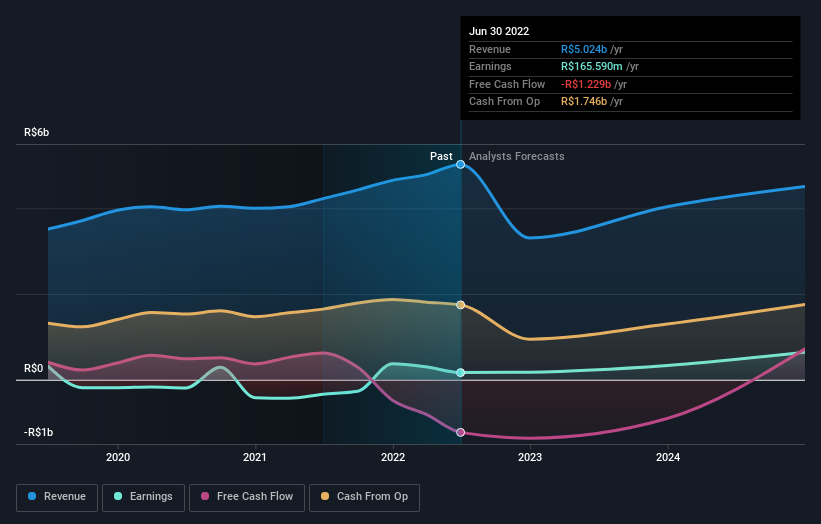The image size is (821, 524).
Task: Click the R$0 y-axis label
Action: [34, 369]
